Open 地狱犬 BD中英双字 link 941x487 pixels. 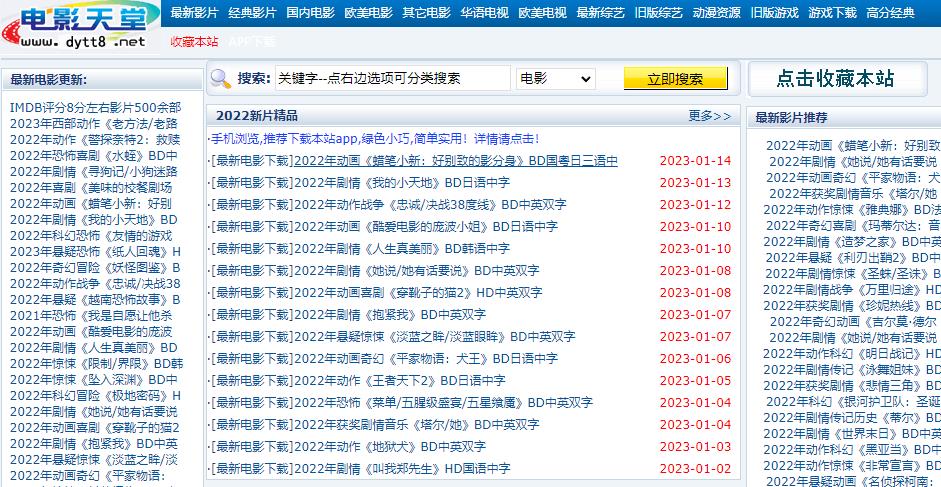coord(390,447)
